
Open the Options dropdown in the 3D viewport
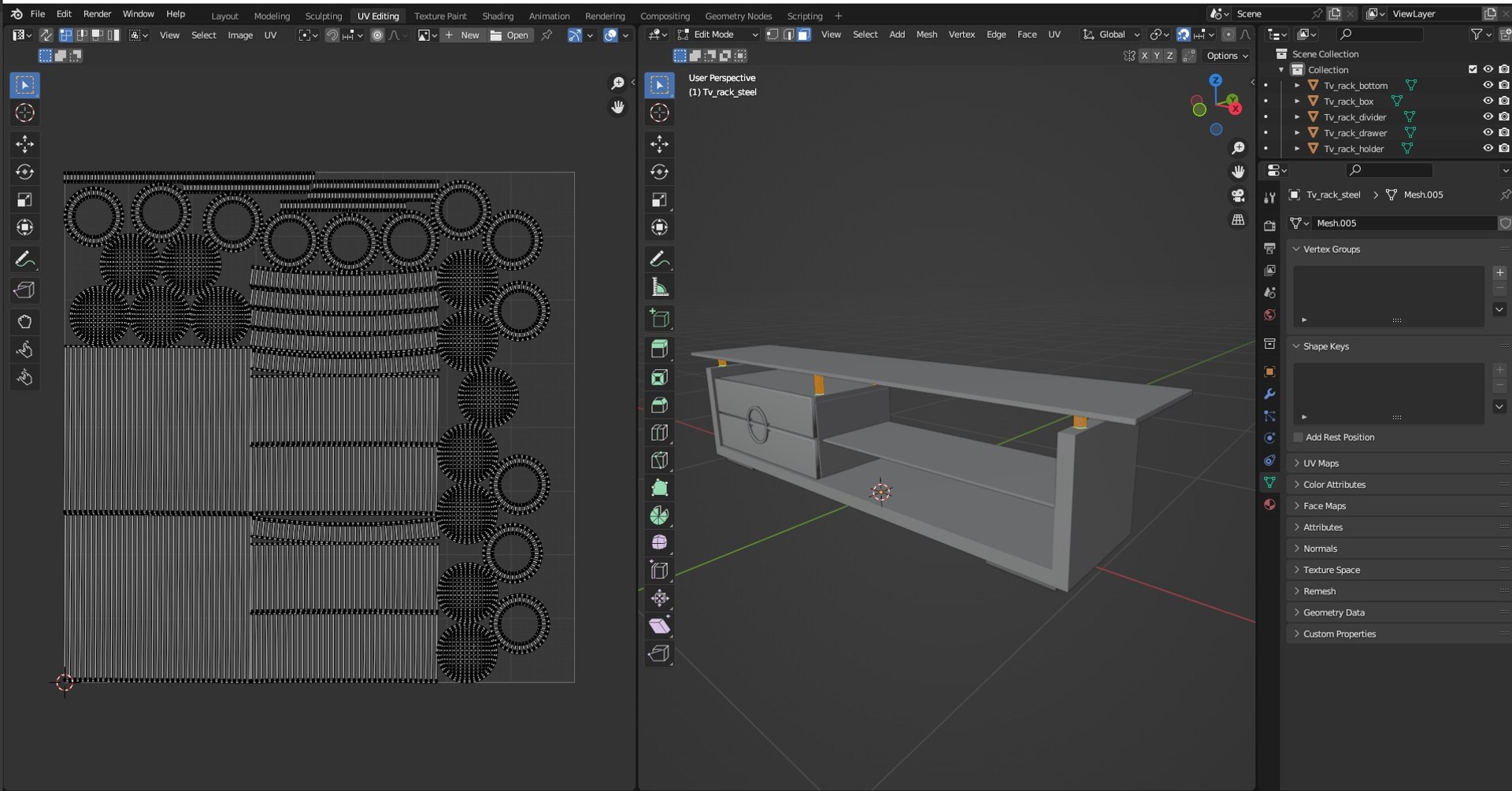coord(1227,56)
